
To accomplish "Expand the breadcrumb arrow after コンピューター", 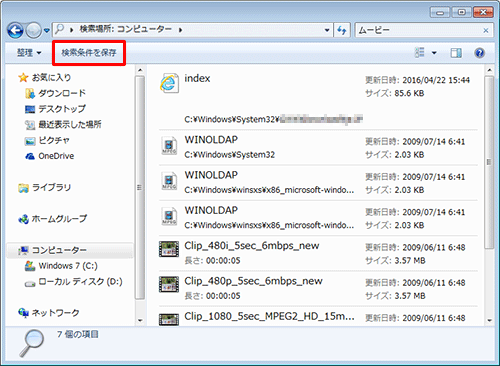I will [180, 30].
